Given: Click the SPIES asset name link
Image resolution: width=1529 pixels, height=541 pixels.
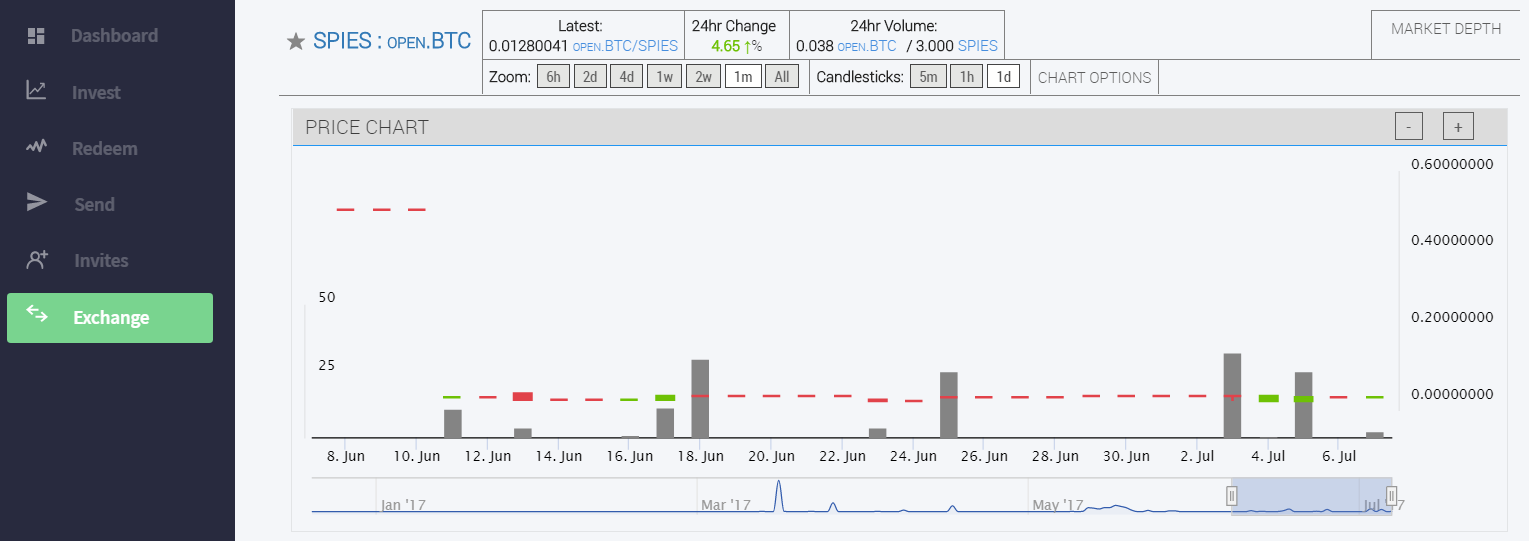Looking at the screenshot, I should (x=342, y=41).
